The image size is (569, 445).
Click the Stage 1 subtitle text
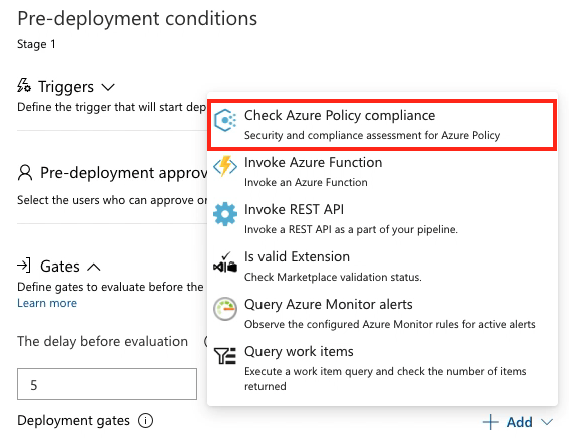[36, 44]
